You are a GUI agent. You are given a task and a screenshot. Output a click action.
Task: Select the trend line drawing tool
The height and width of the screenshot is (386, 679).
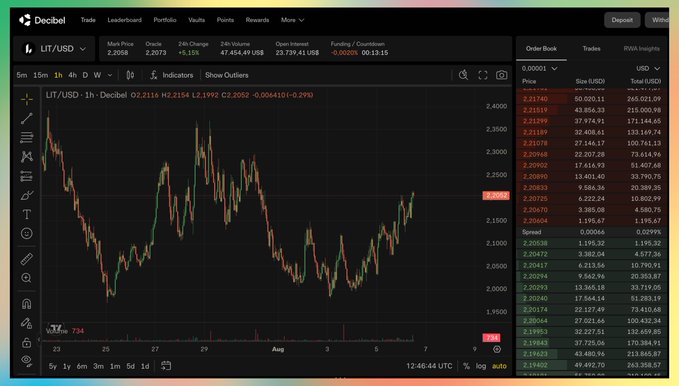coord(26,118)
